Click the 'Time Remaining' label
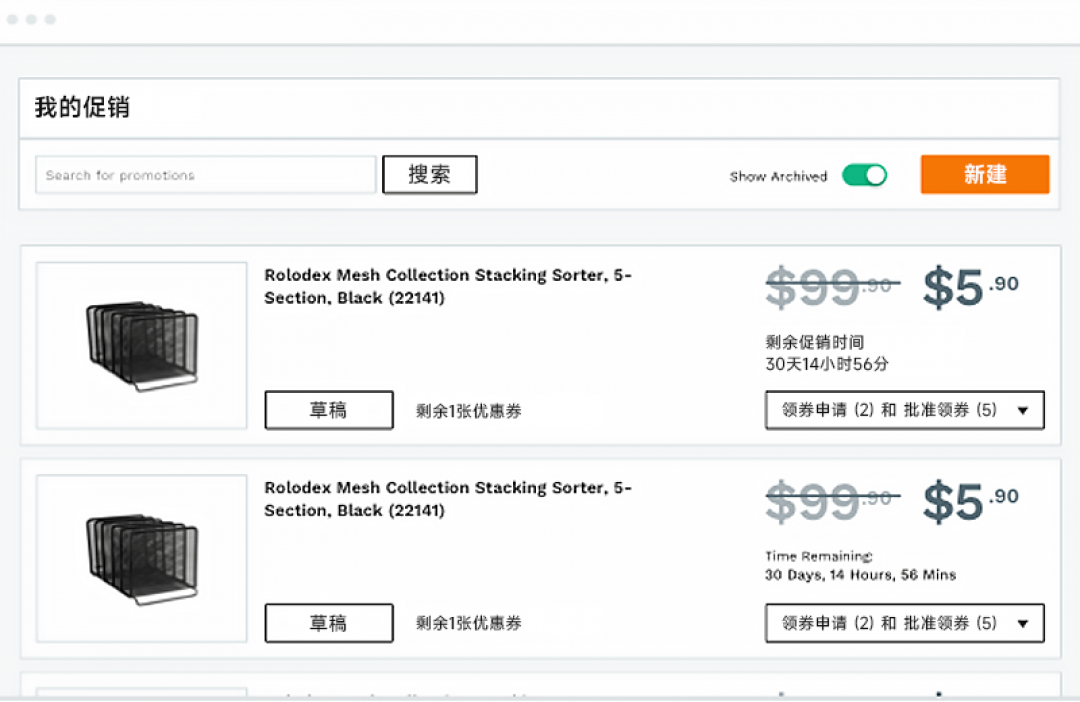This screenshot has width=1080, height=702. tap(819, 556)
